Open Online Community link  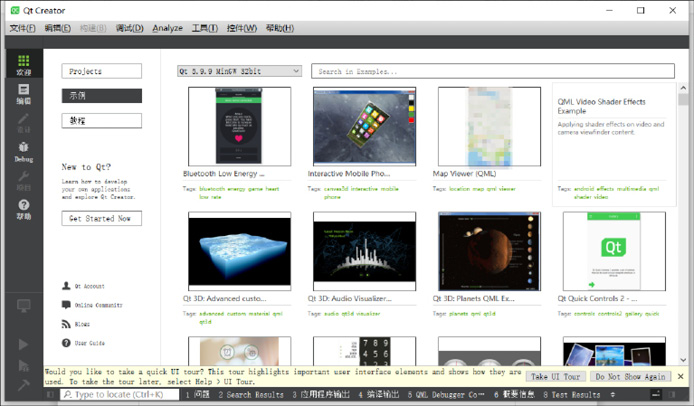coord(93,305)
